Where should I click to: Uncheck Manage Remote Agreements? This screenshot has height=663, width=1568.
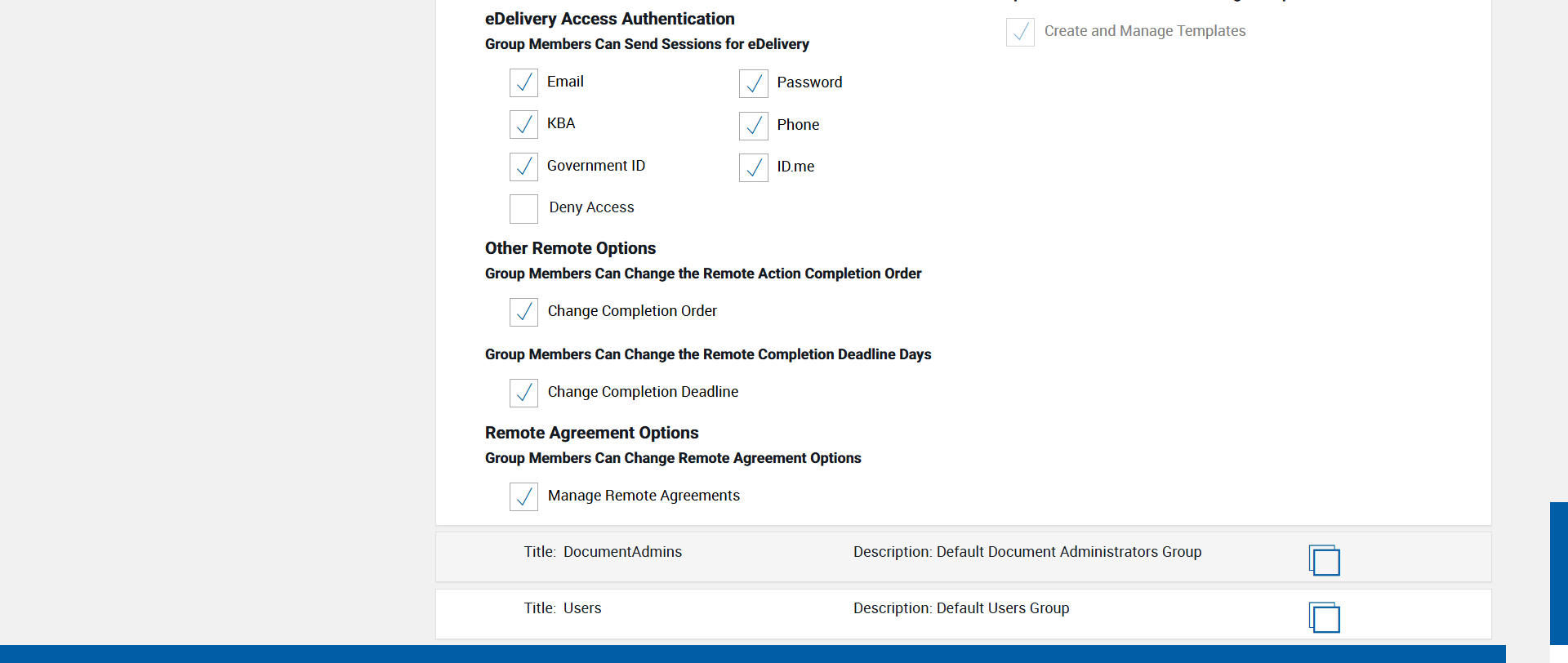523,496
